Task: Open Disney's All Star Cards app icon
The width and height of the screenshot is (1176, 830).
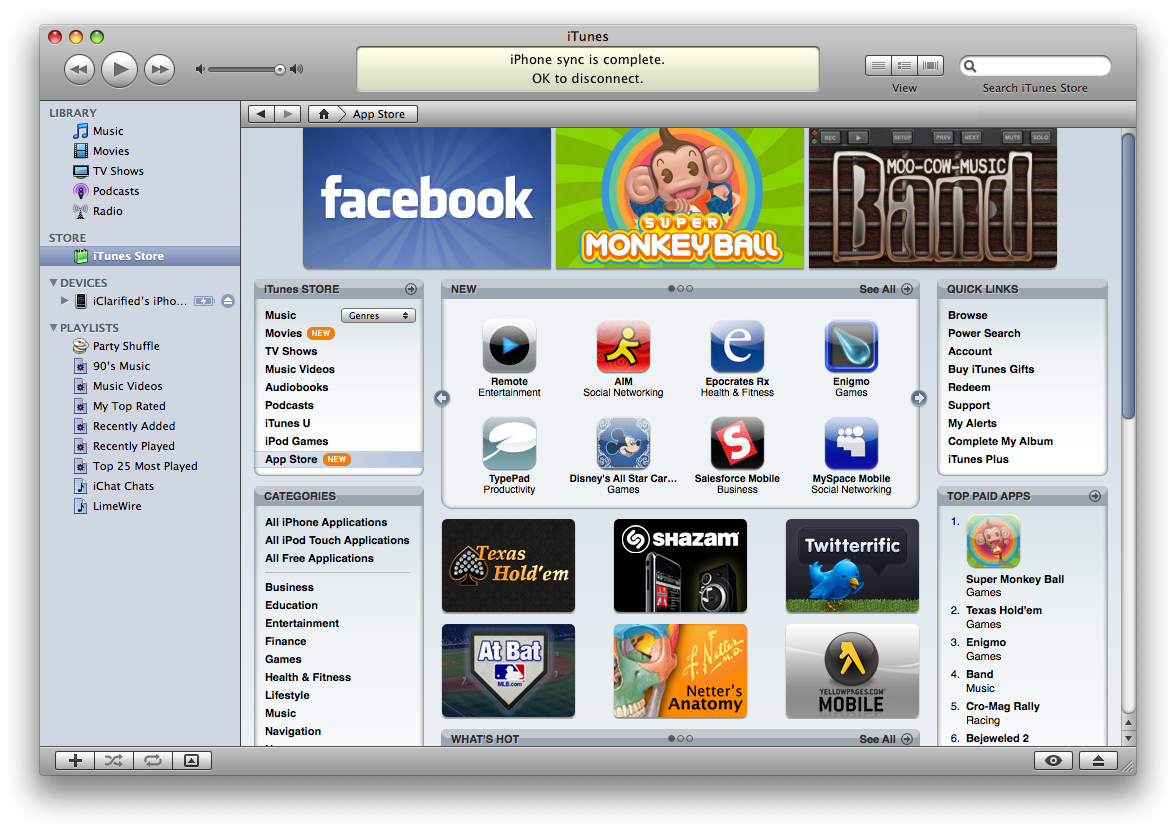Action: [x=623, y=444]
